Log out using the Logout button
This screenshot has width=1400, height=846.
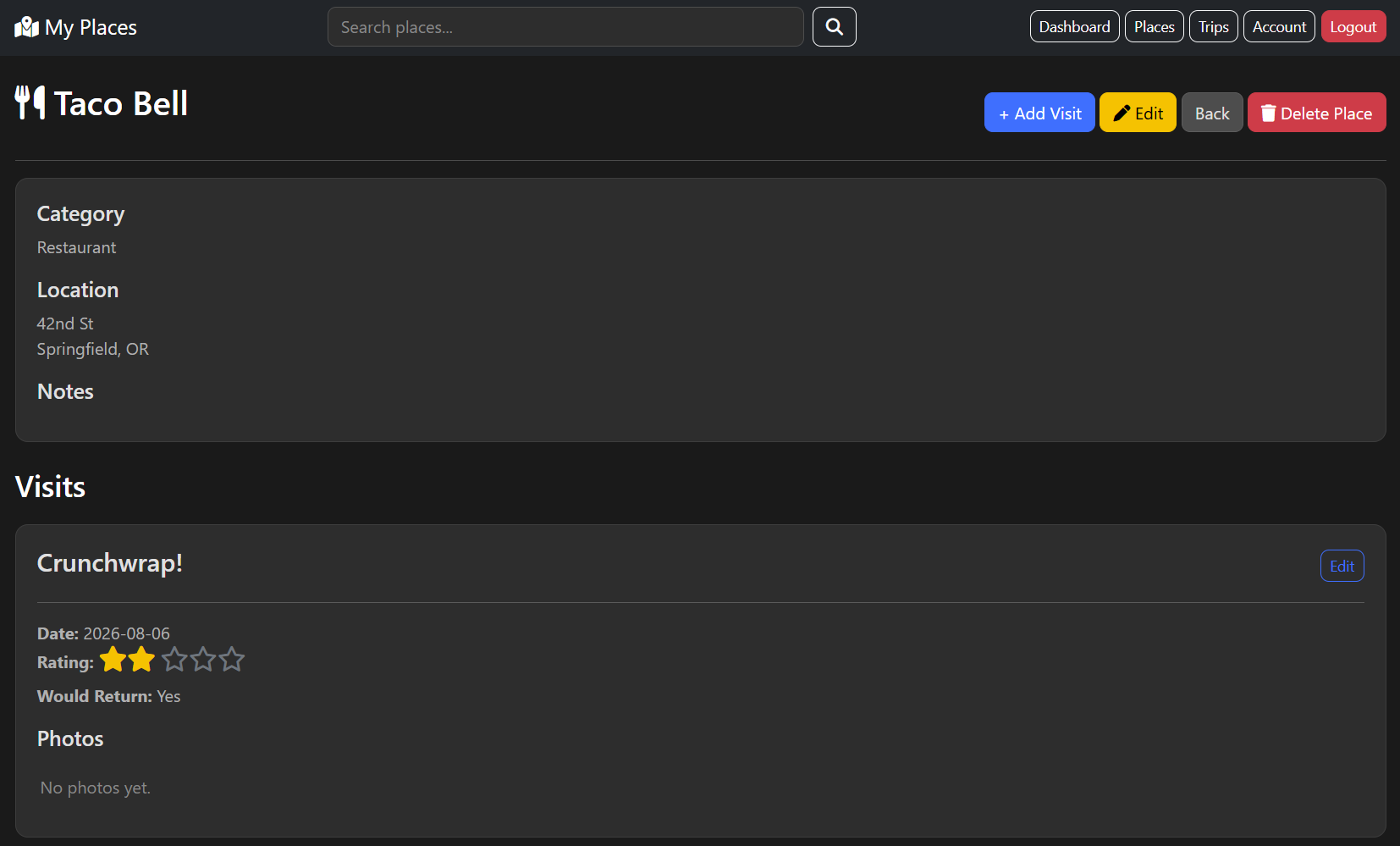(x=1353, y=26)
